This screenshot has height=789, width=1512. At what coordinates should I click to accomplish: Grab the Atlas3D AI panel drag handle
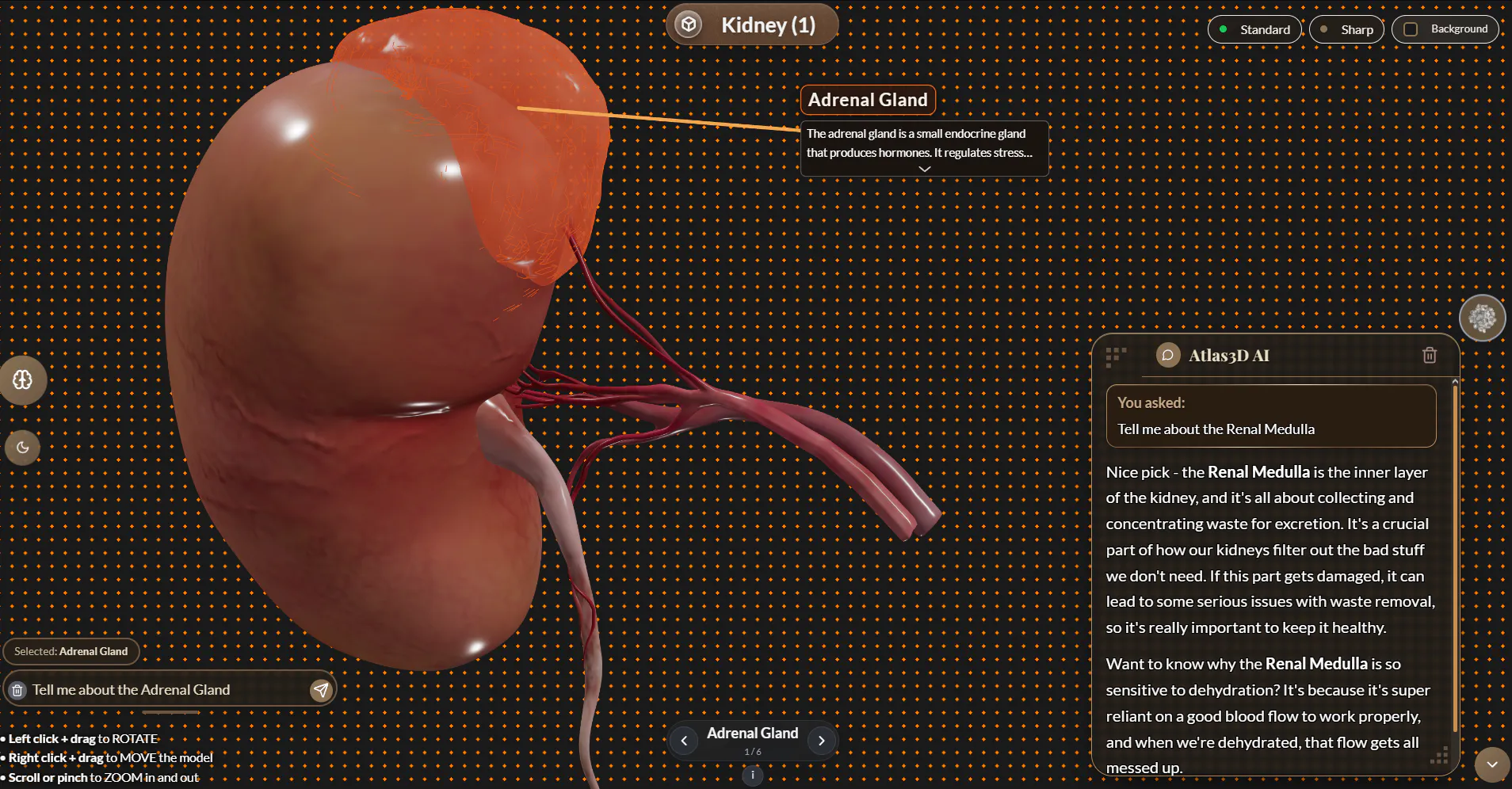tap(1116, 356)
